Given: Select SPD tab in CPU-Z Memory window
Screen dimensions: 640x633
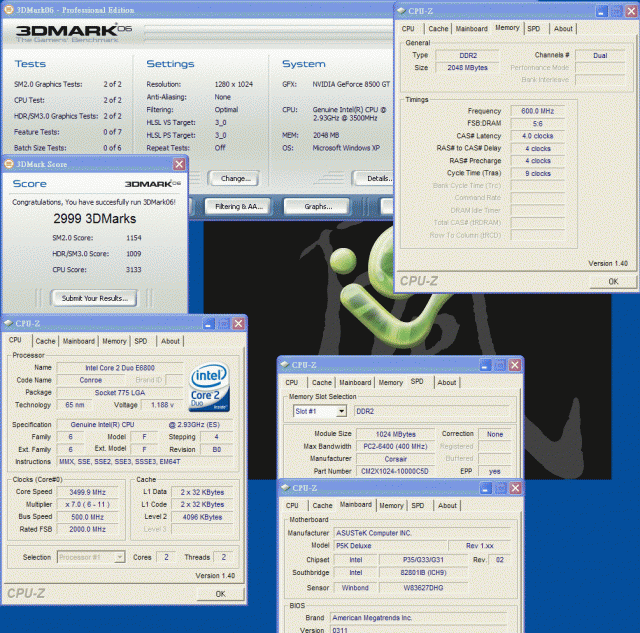Looking at the screenshot, I should pos(533,29).
